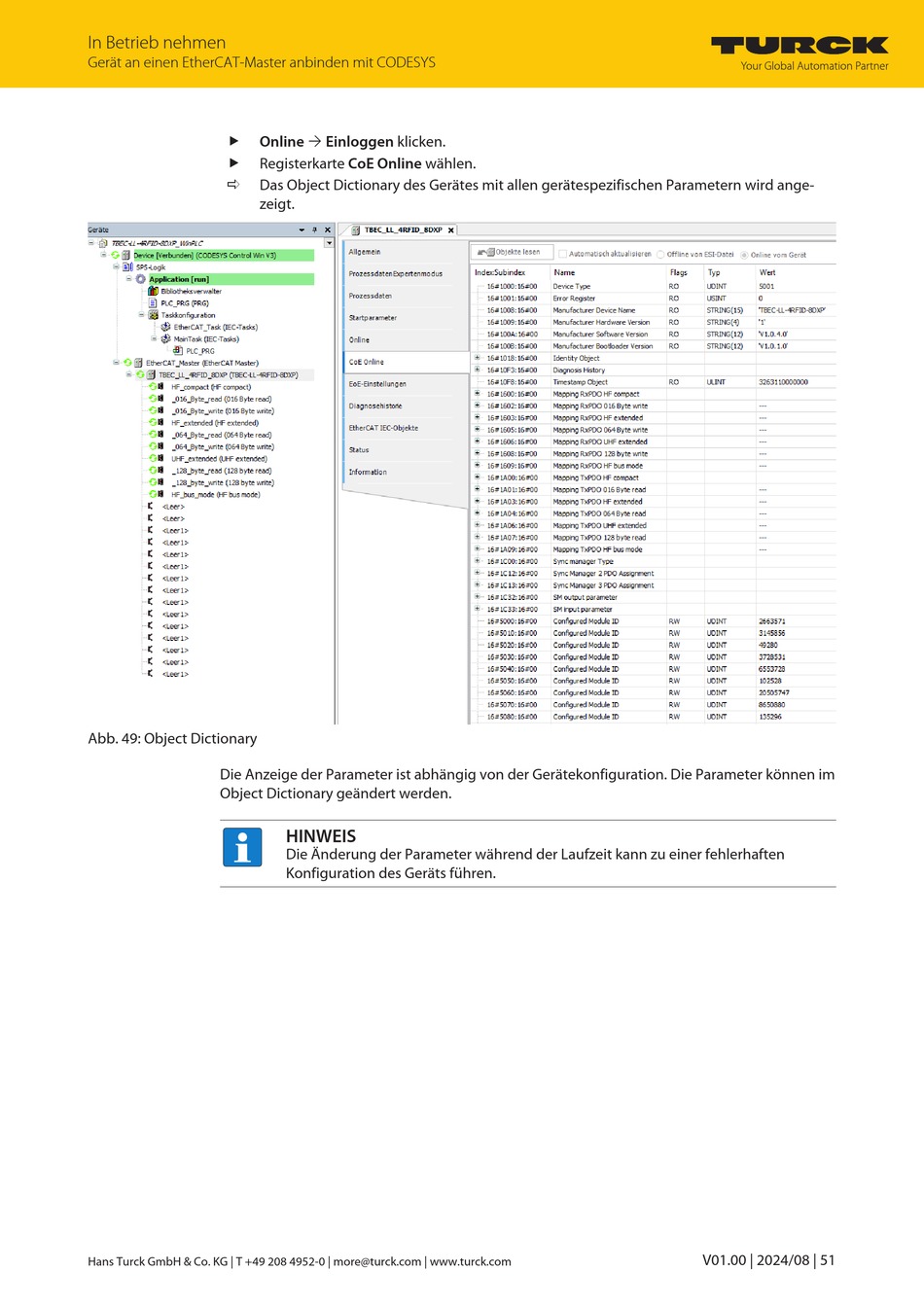Image resolution: width=924 pixels, height=1306 pixels.
Task: Click the value 20505747 for index 16#5060
Action: pos(774,693)
